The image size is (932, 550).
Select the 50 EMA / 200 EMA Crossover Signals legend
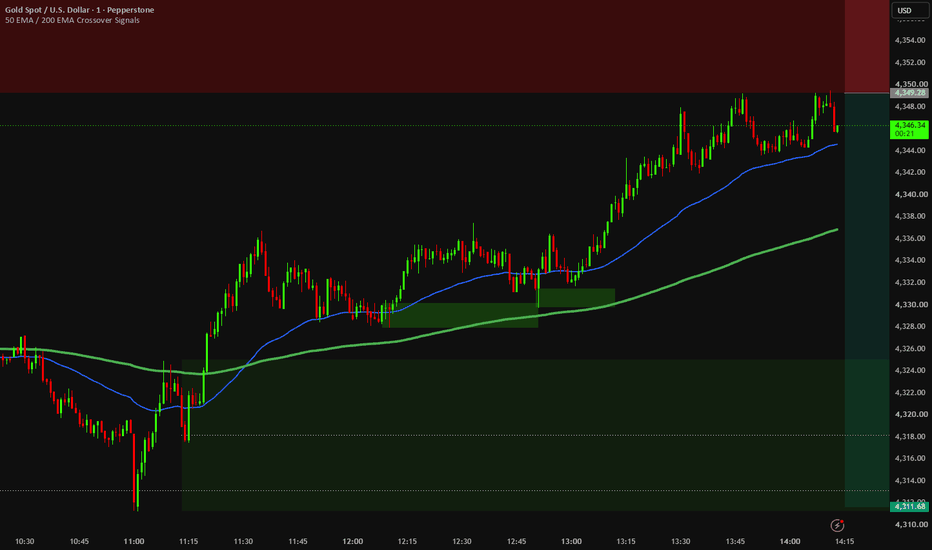pyautogui.click(x=73, y=20)
